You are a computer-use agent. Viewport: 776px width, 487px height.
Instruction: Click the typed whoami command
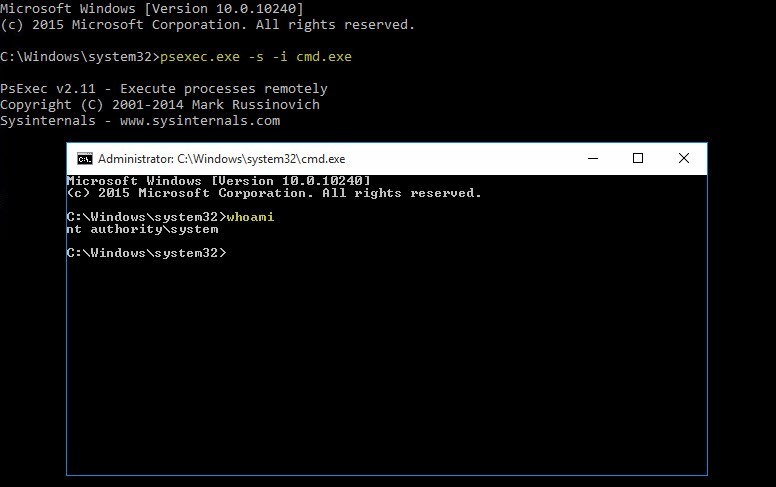[250, 217]
